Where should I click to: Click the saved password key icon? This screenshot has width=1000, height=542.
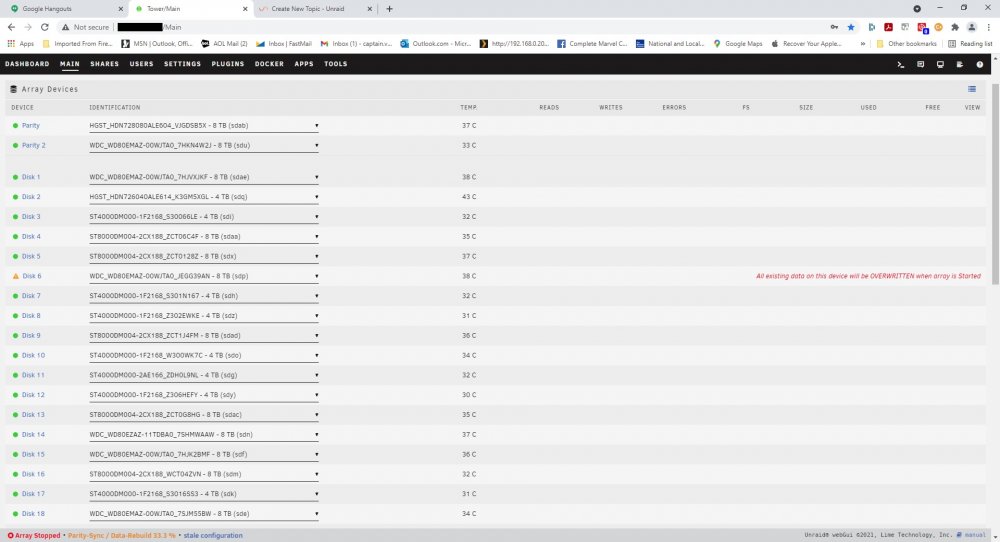pos(834,27)
